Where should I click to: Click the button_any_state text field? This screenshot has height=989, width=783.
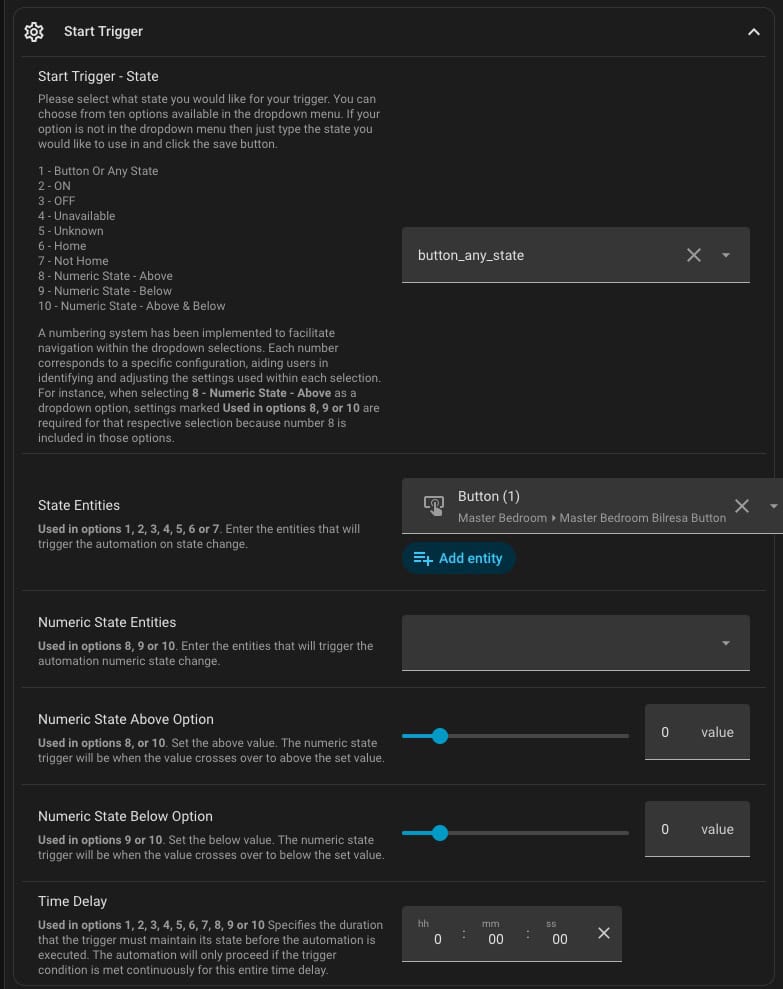point(575,255)
